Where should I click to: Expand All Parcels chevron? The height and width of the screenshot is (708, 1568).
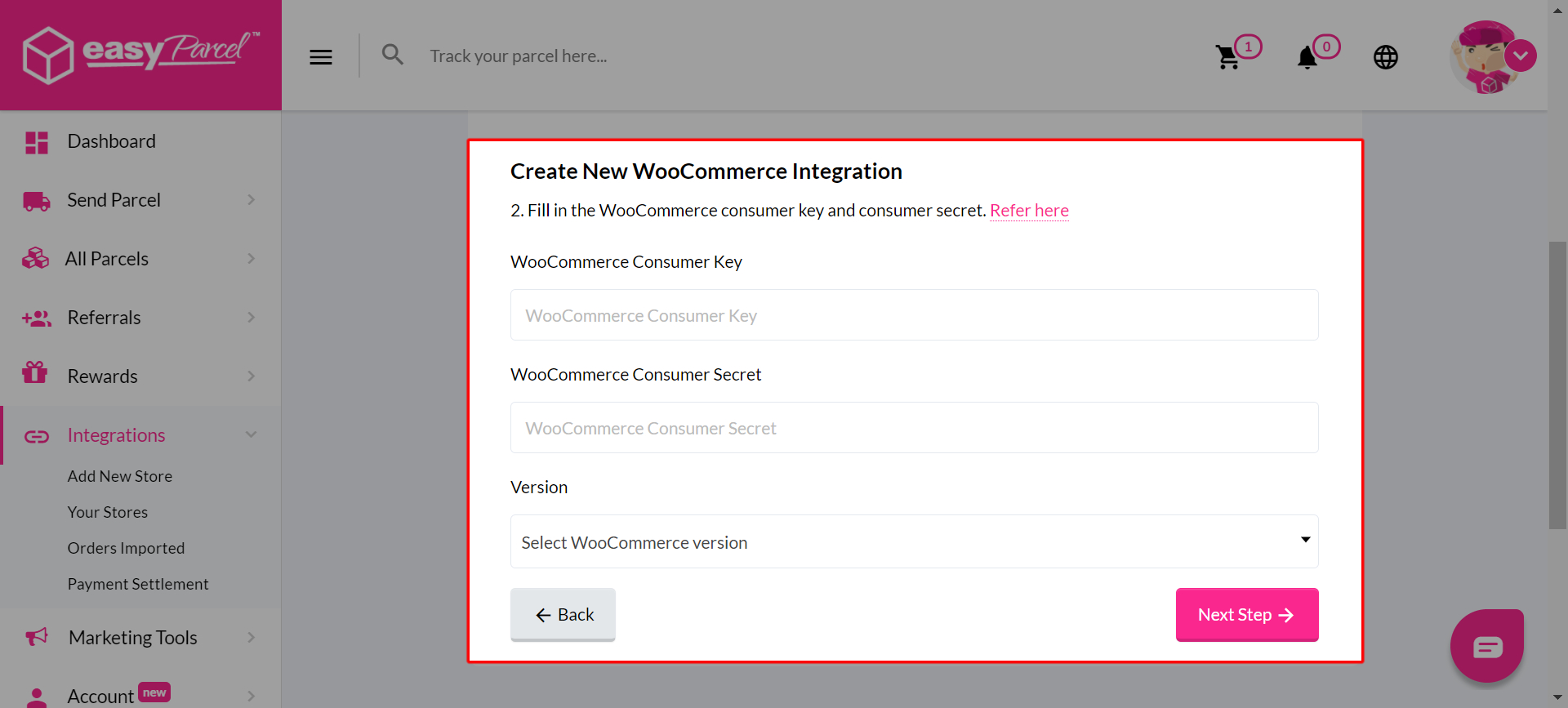pyautogui.click(x=252, y=259)
